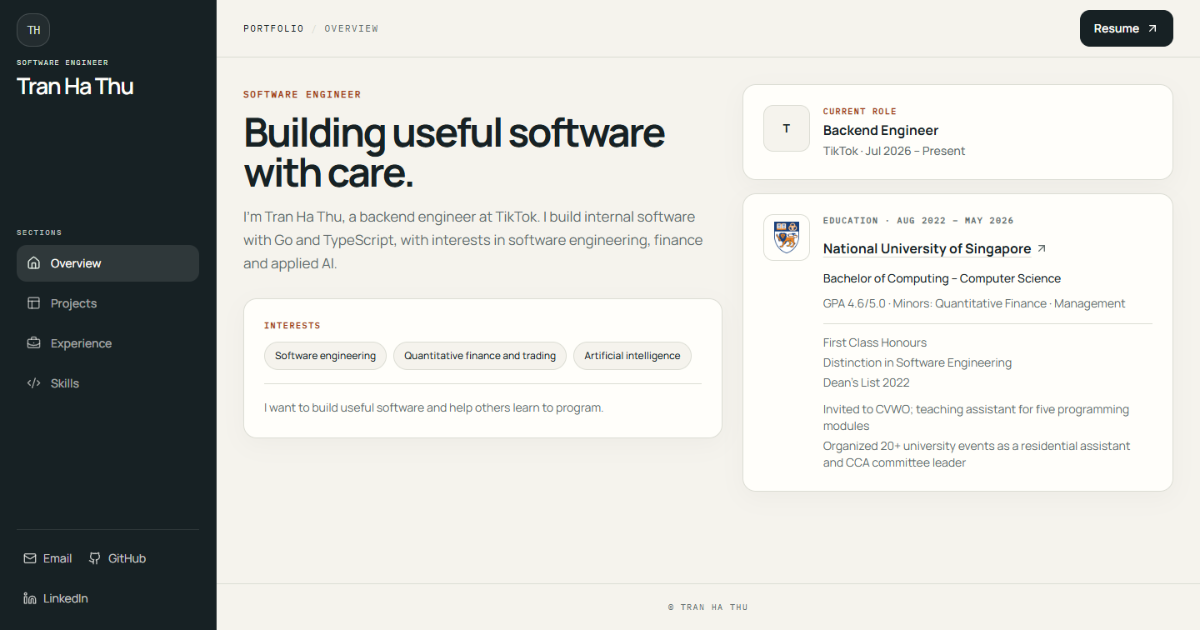The height and width of the screenshot is (630, 1200).
Task: Click the Backend Engineer role title
Action: click(881, 130)
